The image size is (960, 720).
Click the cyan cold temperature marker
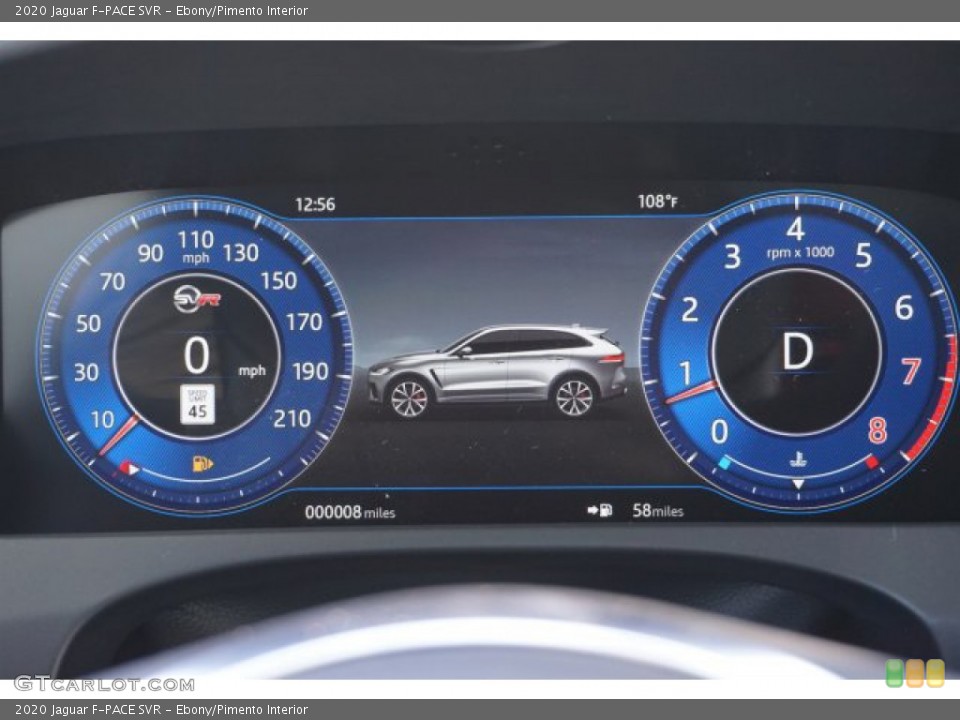click(724, 462)
